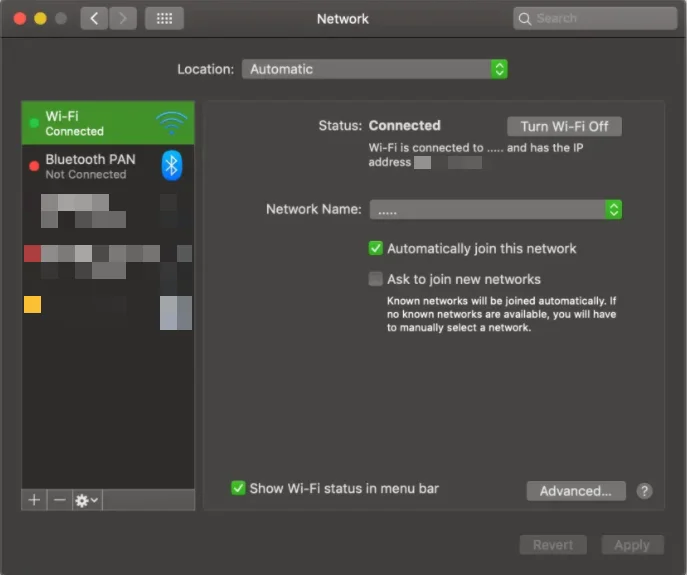This screenshot has height=575, width=687.
Task: Show all preferences grid icon
Action: 164,18
